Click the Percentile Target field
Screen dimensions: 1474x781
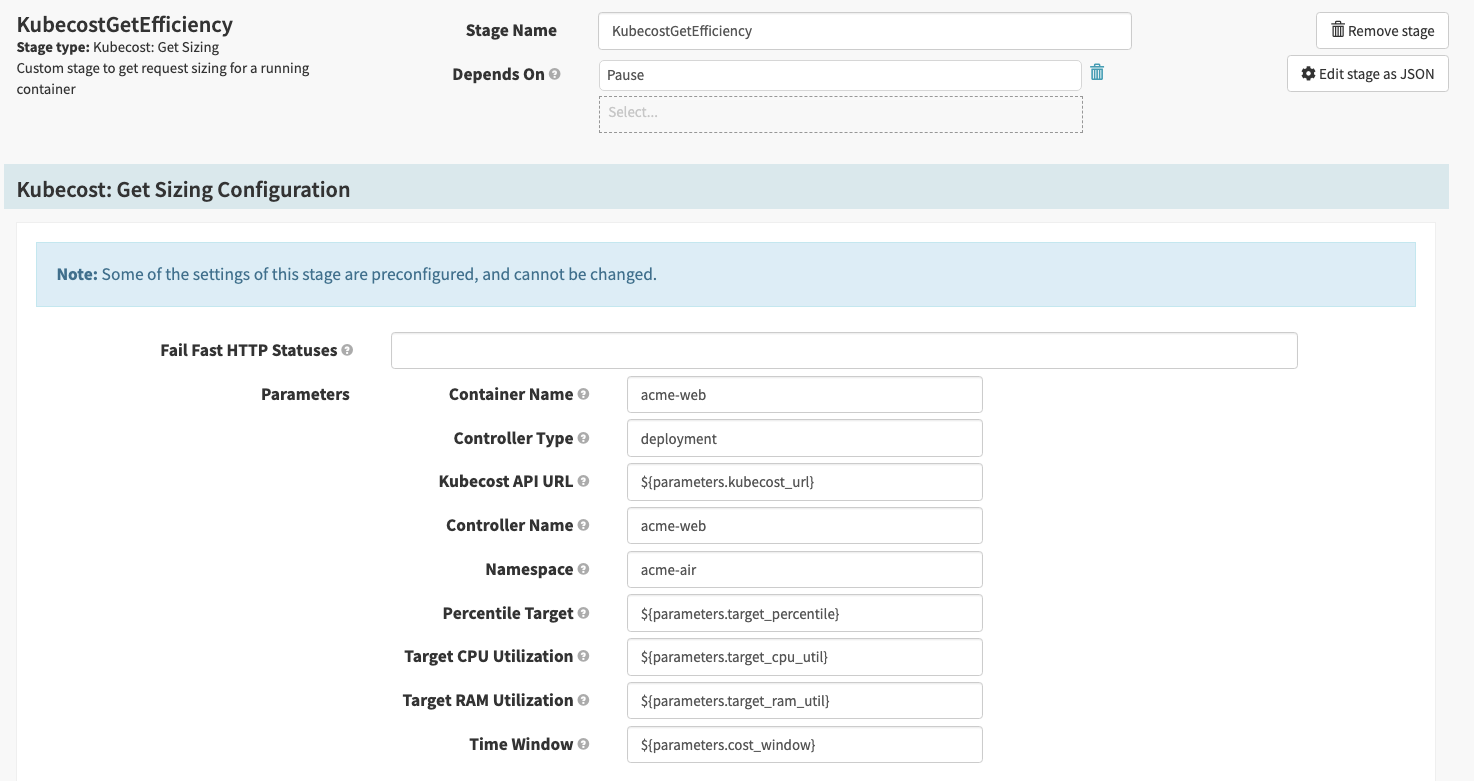click(804, 613)
